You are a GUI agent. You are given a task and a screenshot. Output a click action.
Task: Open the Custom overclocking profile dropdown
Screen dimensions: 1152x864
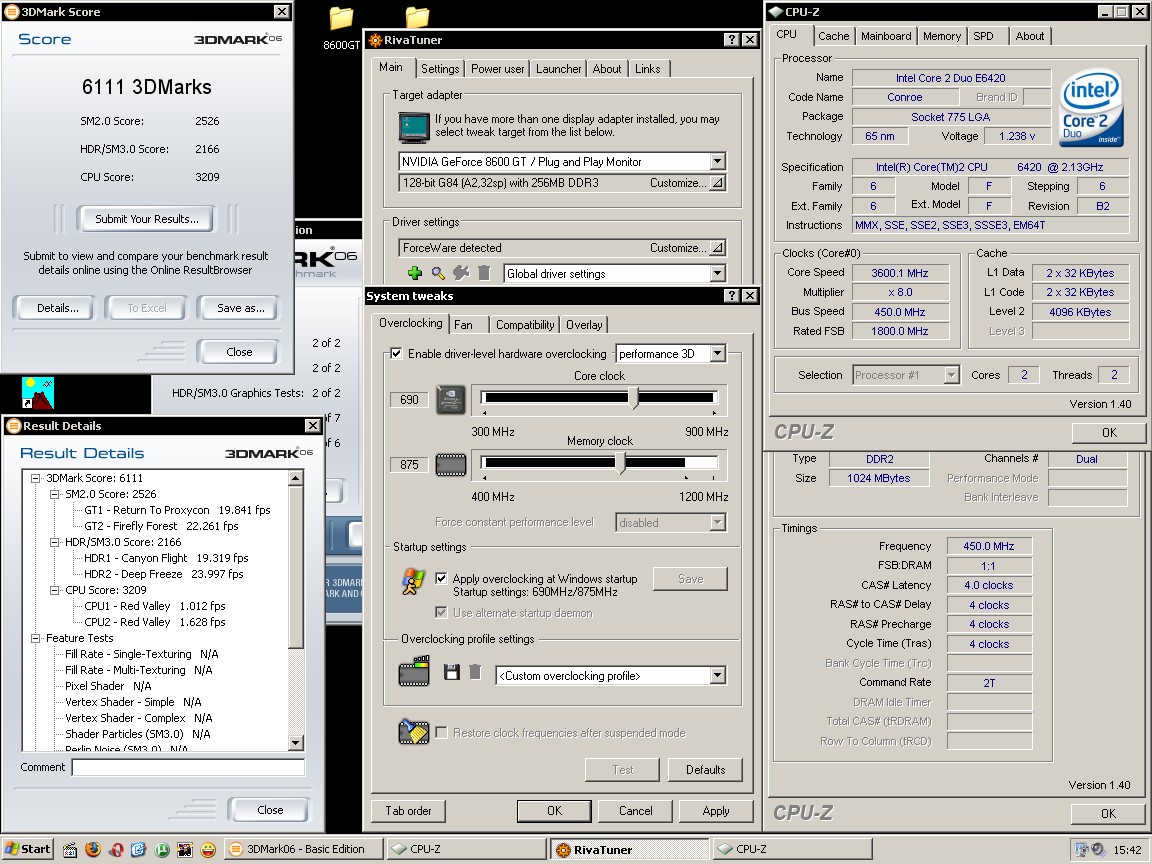[718, 675]
